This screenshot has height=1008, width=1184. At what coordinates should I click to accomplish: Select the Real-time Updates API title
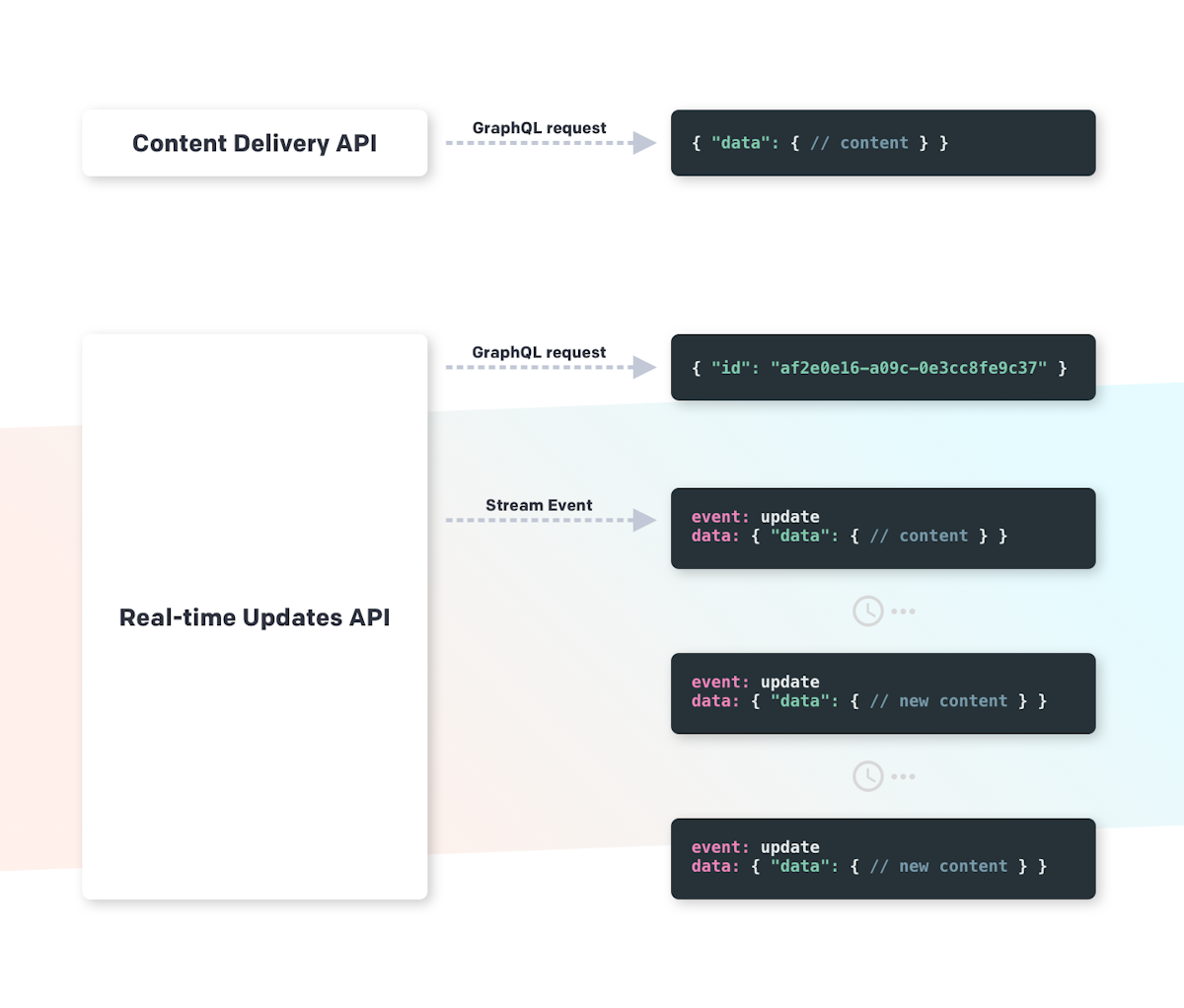tap(255, 617)
